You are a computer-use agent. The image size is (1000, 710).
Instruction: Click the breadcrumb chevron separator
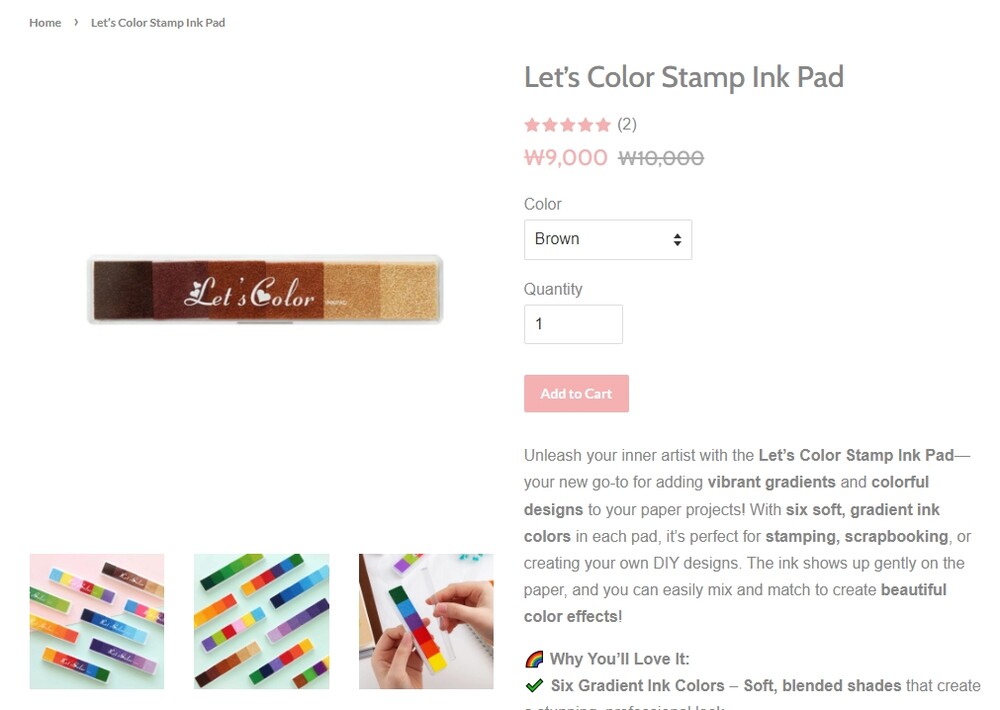76,21
